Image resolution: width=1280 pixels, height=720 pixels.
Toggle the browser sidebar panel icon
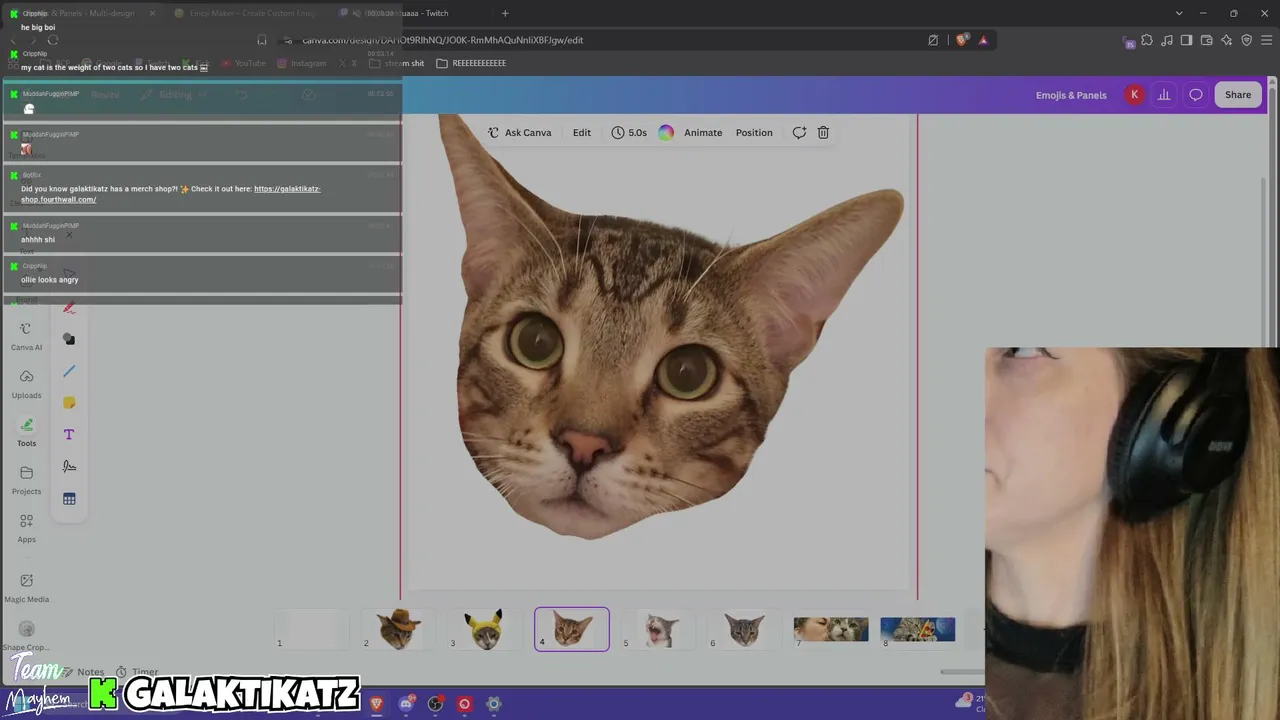click(x=1186, y=40)
